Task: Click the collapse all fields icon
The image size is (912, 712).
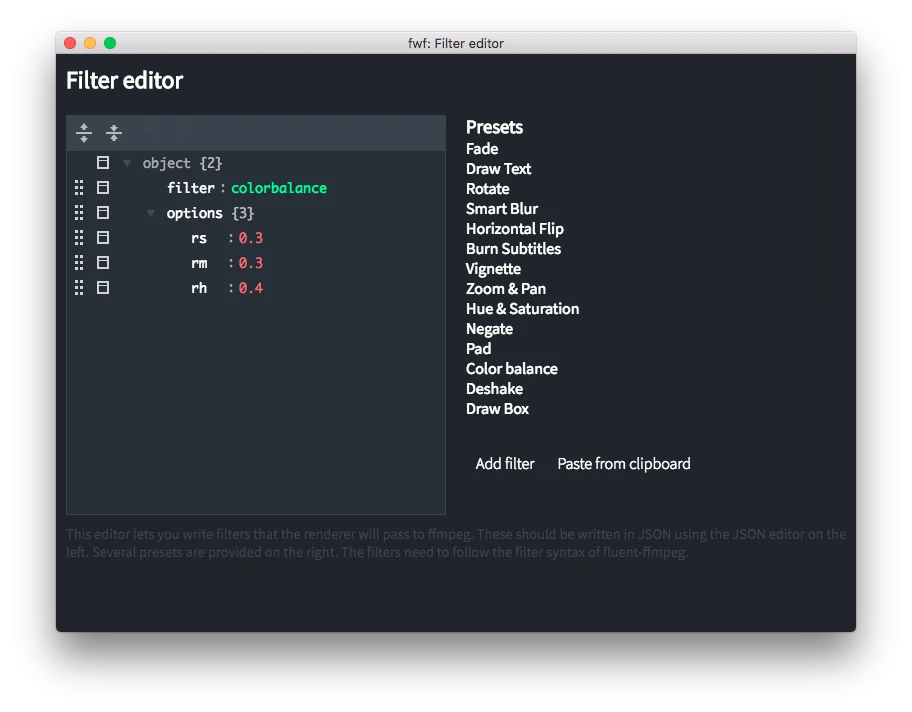Action: click(114, 133)
